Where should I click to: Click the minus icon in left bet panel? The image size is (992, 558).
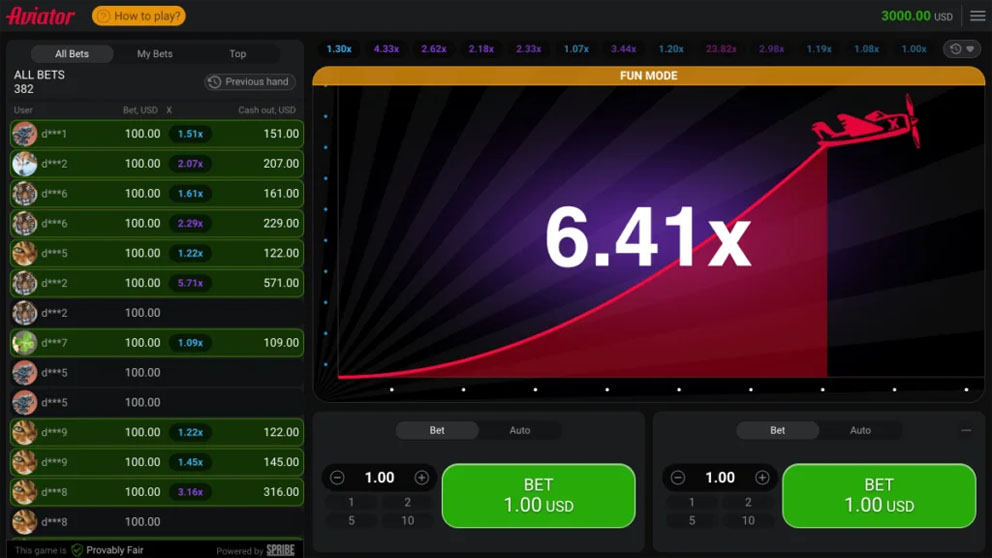pyautogui.click(x=337, y=478)
